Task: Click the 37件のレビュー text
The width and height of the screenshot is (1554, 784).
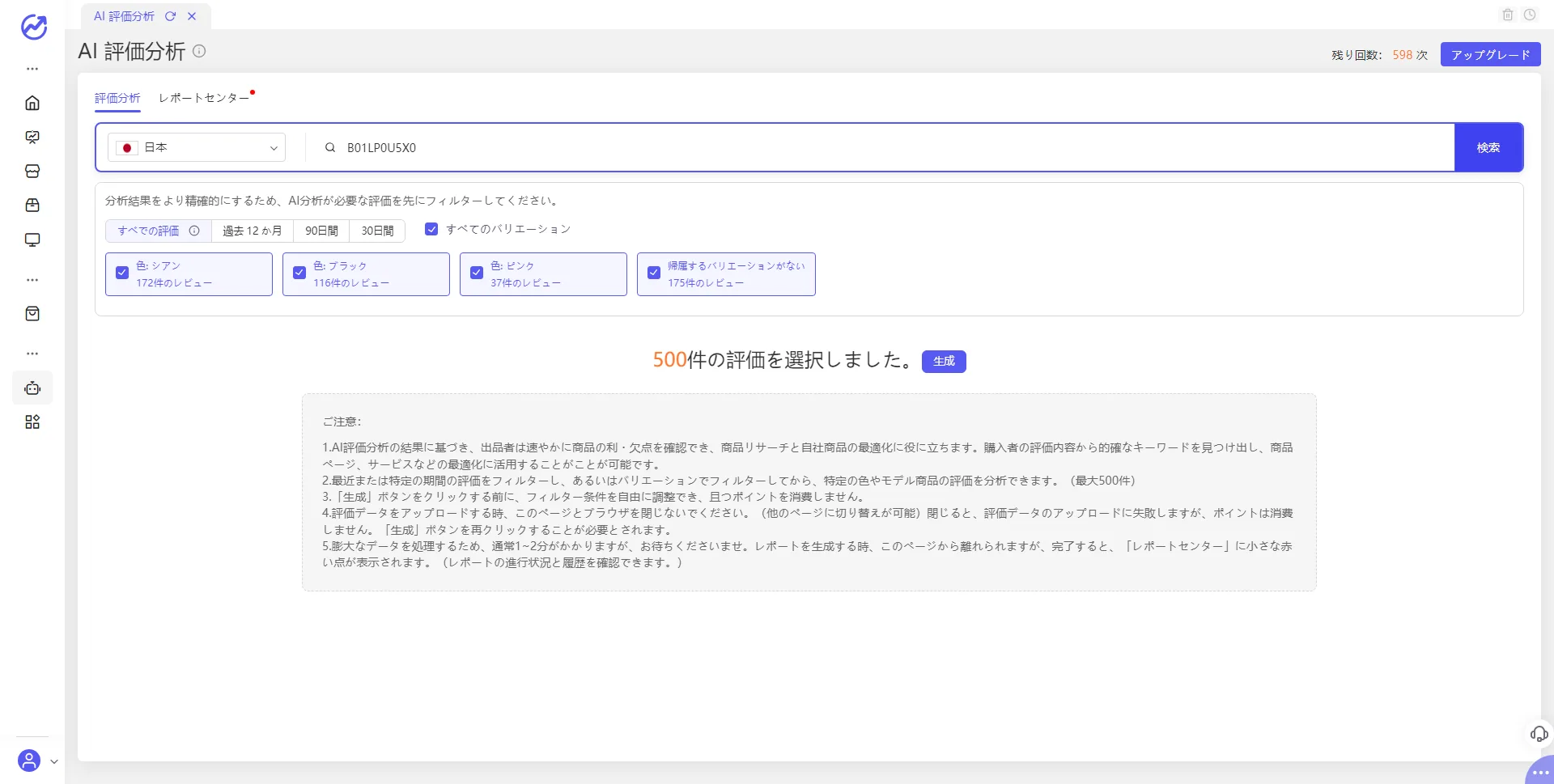Action: click(x=525, y=283)
